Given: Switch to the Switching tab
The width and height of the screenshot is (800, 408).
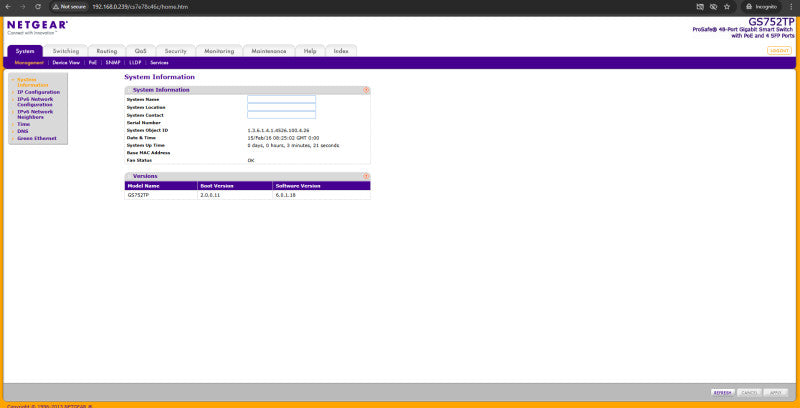Looking at the screenshot, I should (66, 51).
